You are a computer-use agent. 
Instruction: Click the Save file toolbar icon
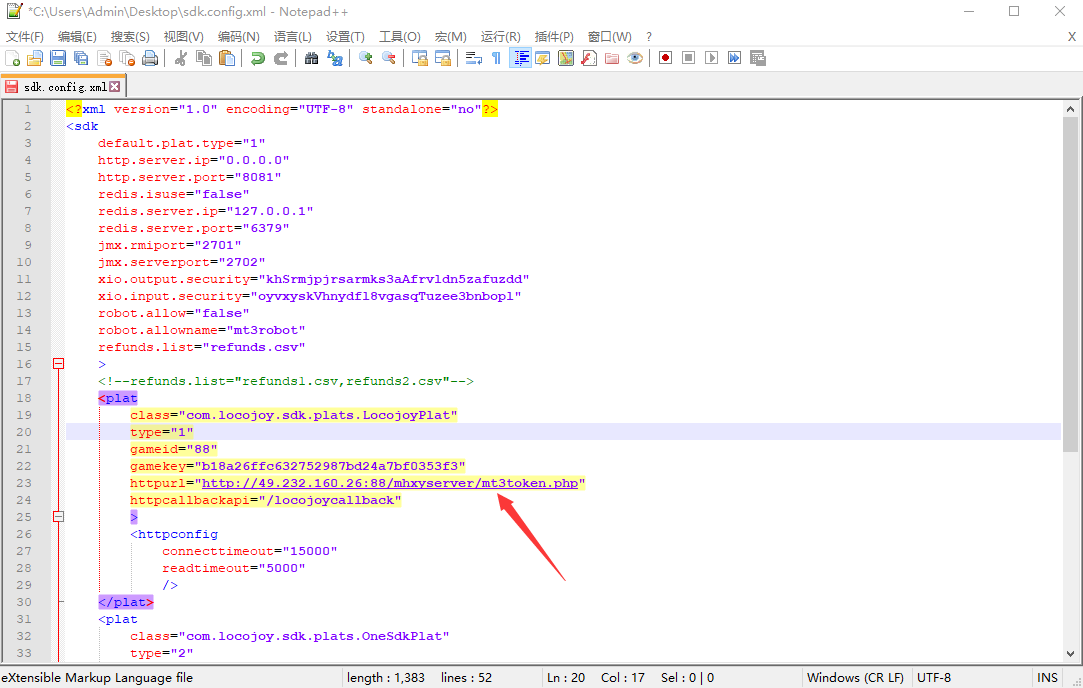[58, 58]
